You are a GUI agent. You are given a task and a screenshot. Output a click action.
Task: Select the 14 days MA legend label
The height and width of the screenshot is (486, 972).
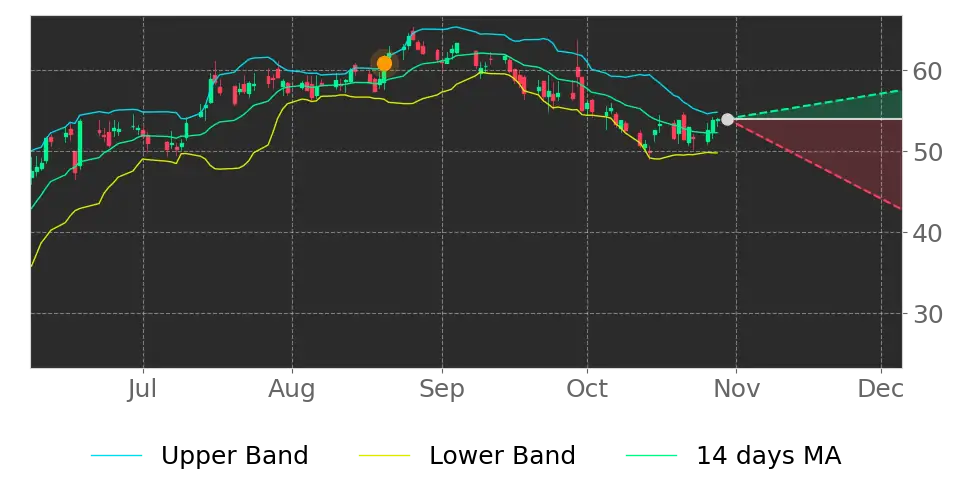click(769, 456)
